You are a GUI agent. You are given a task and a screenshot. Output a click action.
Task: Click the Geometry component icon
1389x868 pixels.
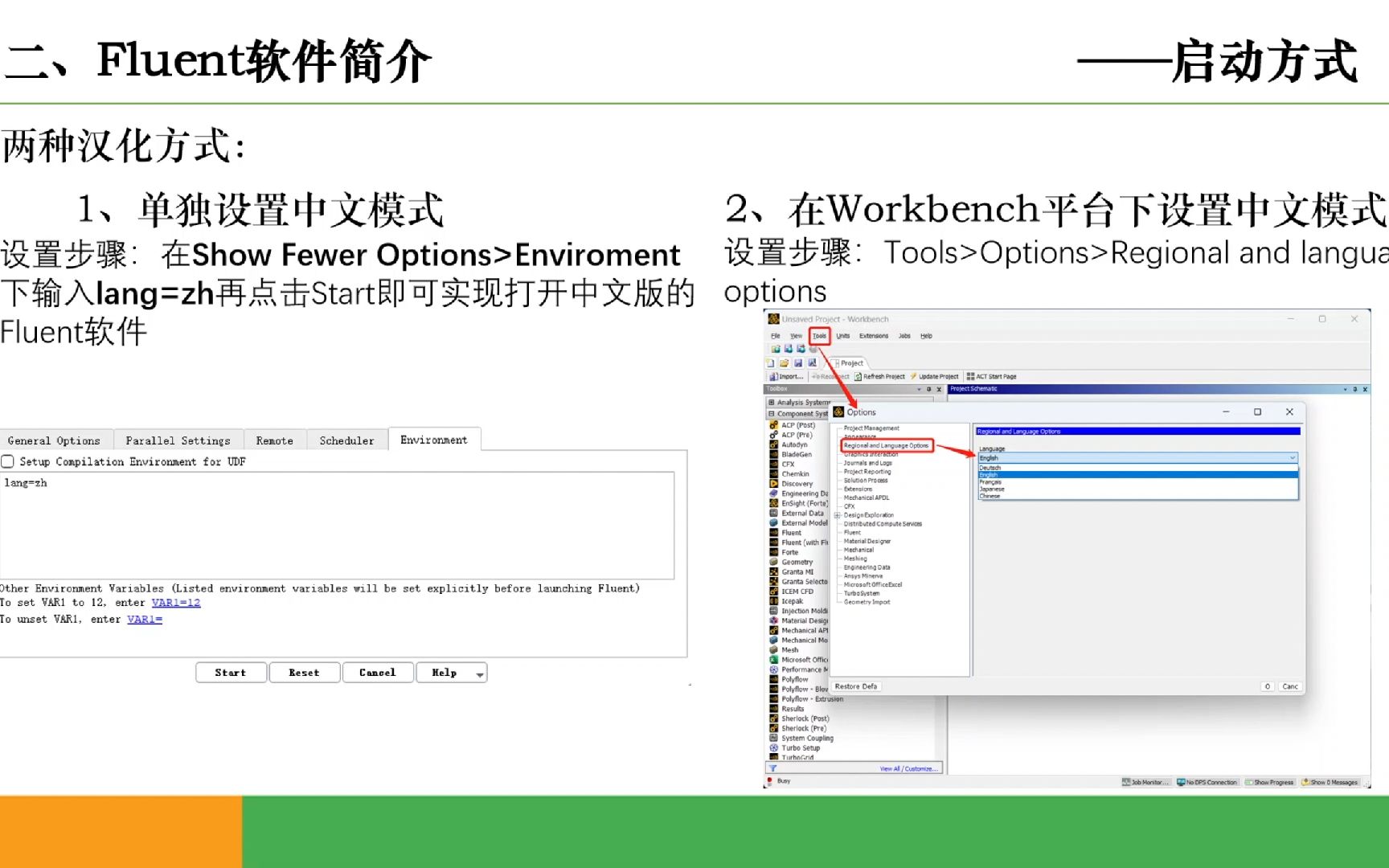pyautogui.click(x=774, y=562)
